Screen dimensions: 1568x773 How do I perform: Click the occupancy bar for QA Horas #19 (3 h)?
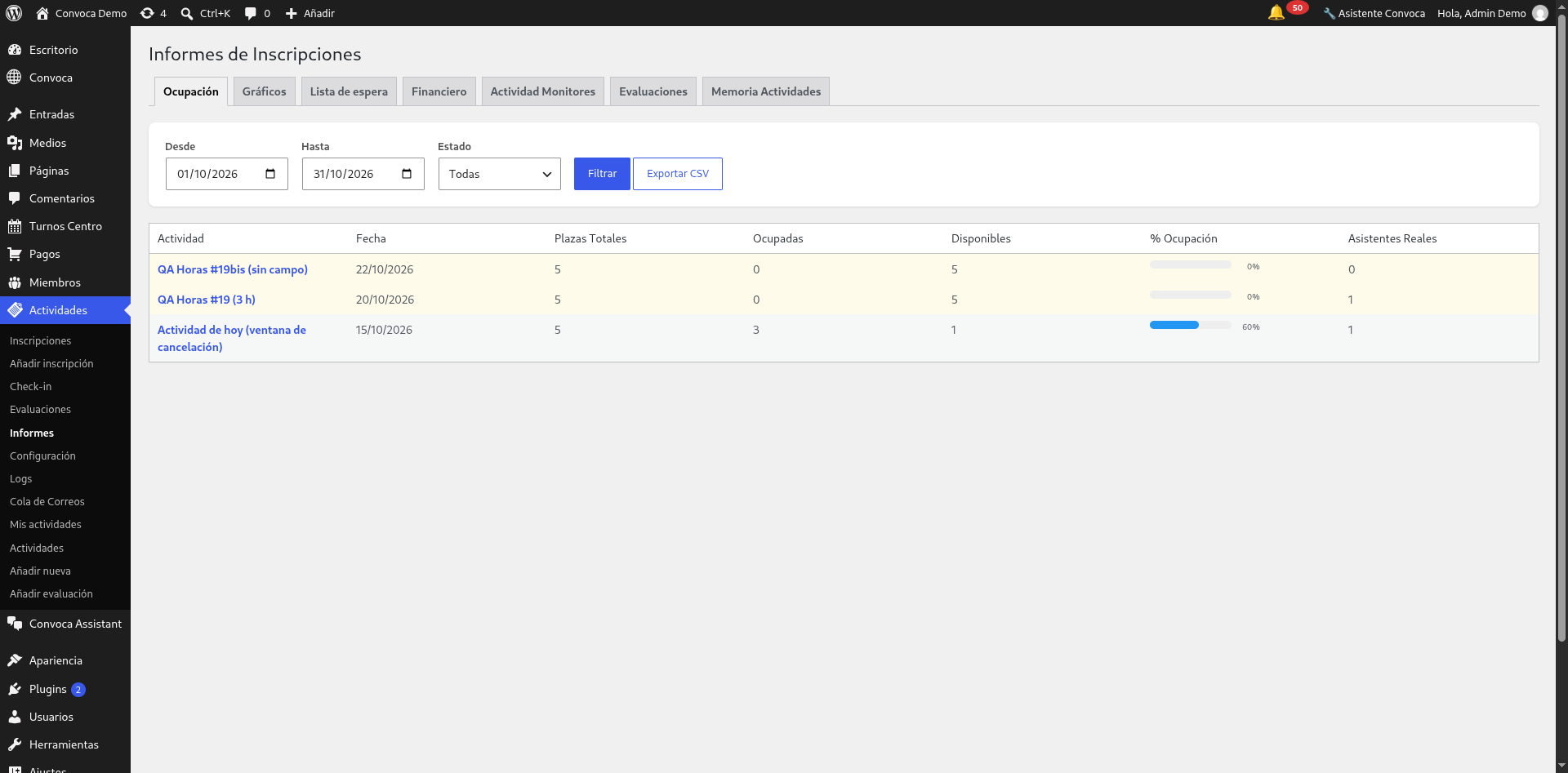click(1191, 295)
